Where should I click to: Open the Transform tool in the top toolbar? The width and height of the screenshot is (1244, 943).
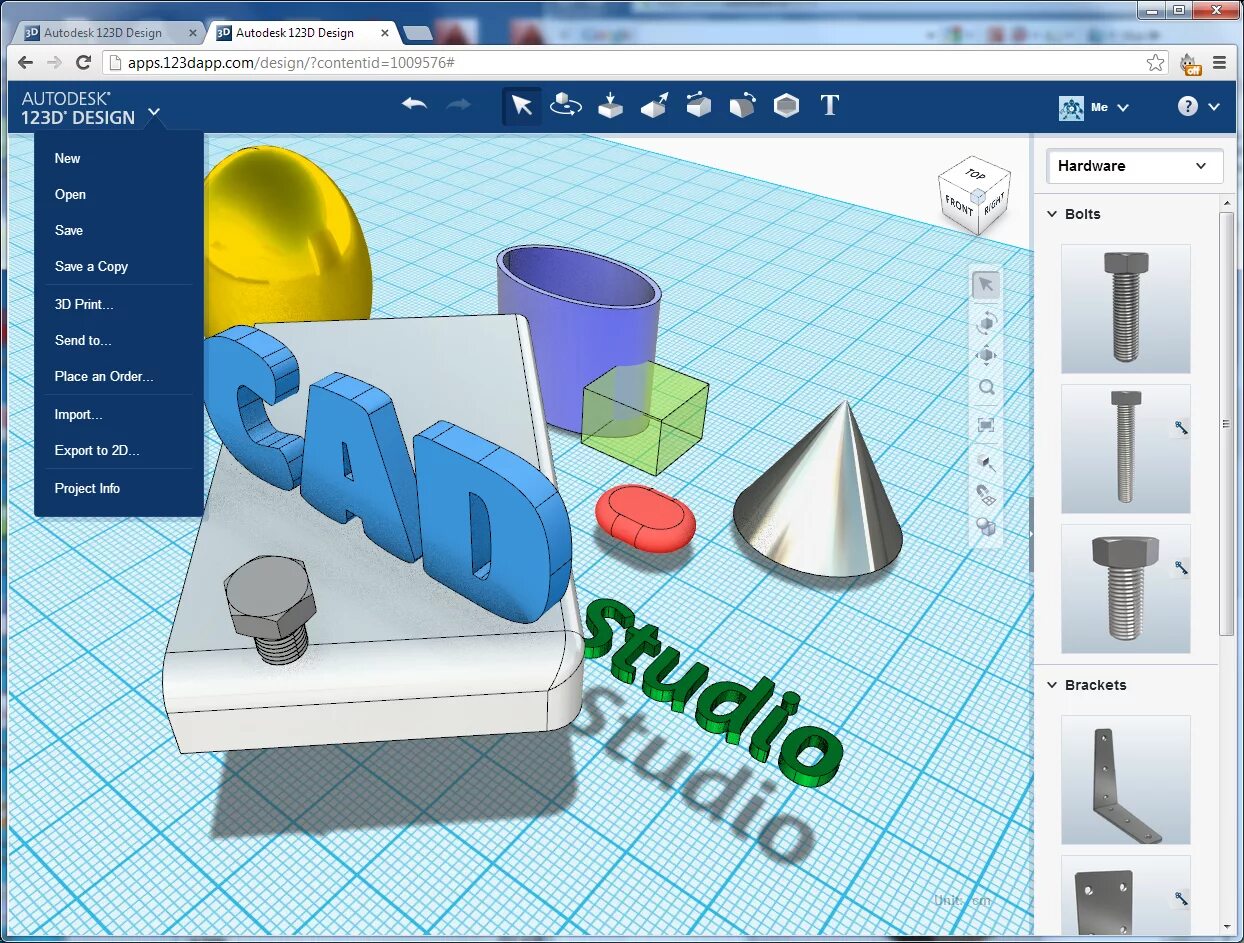point(566,105)
